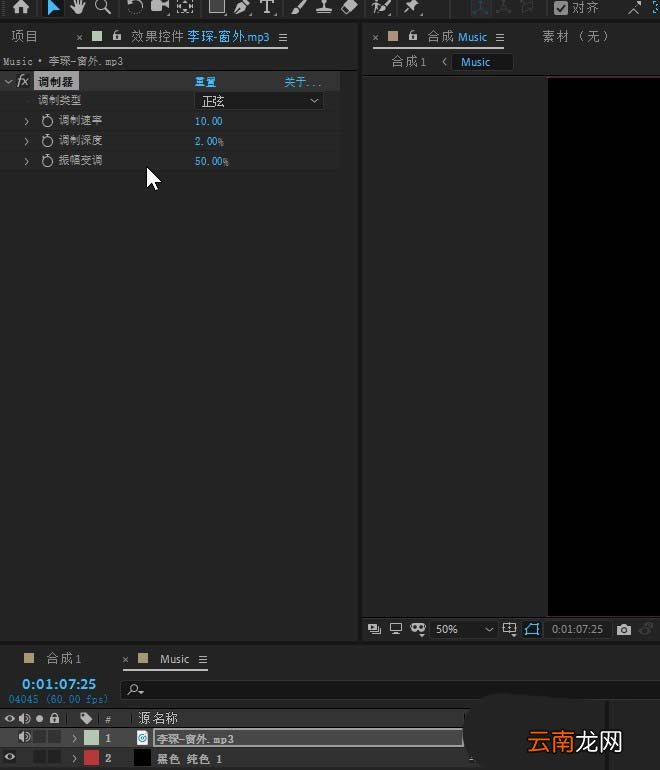Hide layer 2 黑色 纯色 1 eye
Screen dimensions: 660x770
coord(9,757)
